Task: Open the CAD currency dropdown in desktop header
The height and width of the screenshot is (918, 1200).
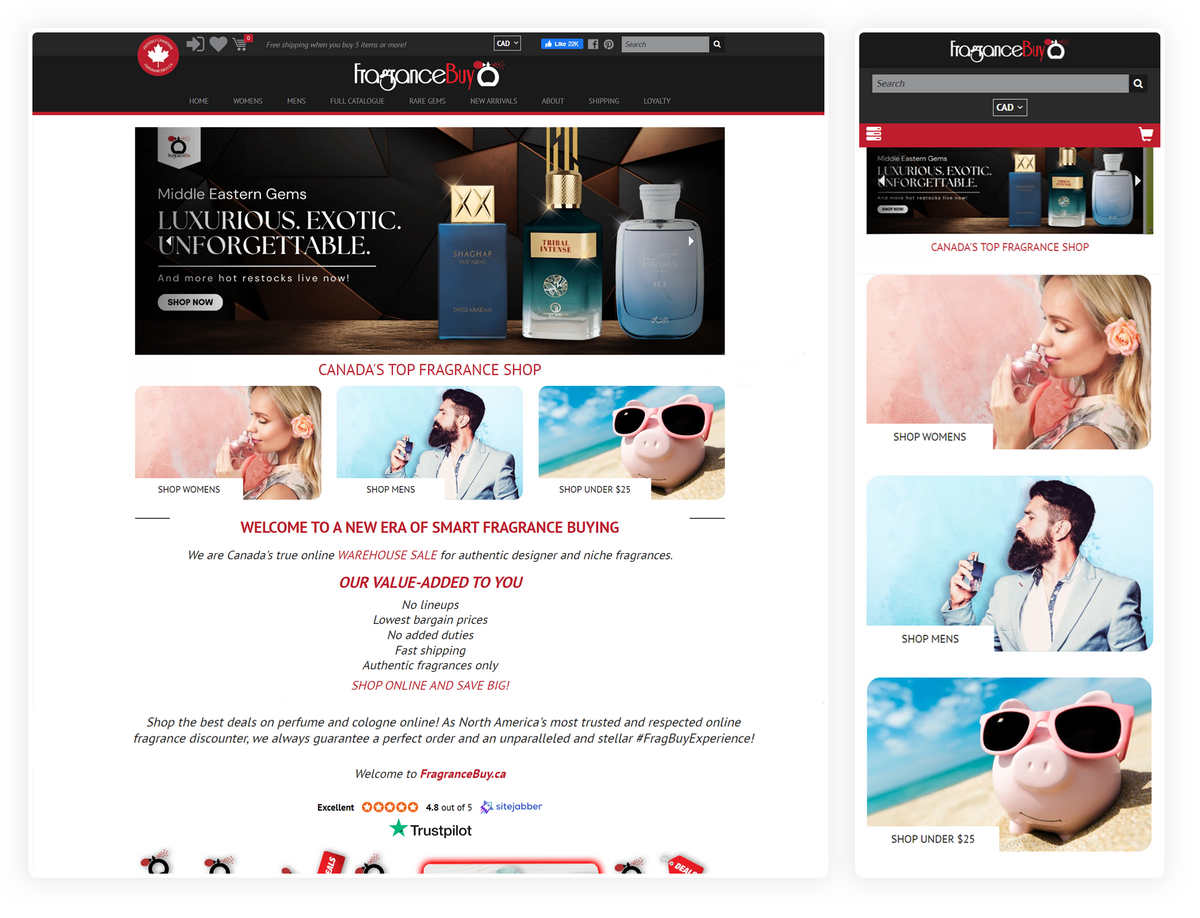Action: 507,44
